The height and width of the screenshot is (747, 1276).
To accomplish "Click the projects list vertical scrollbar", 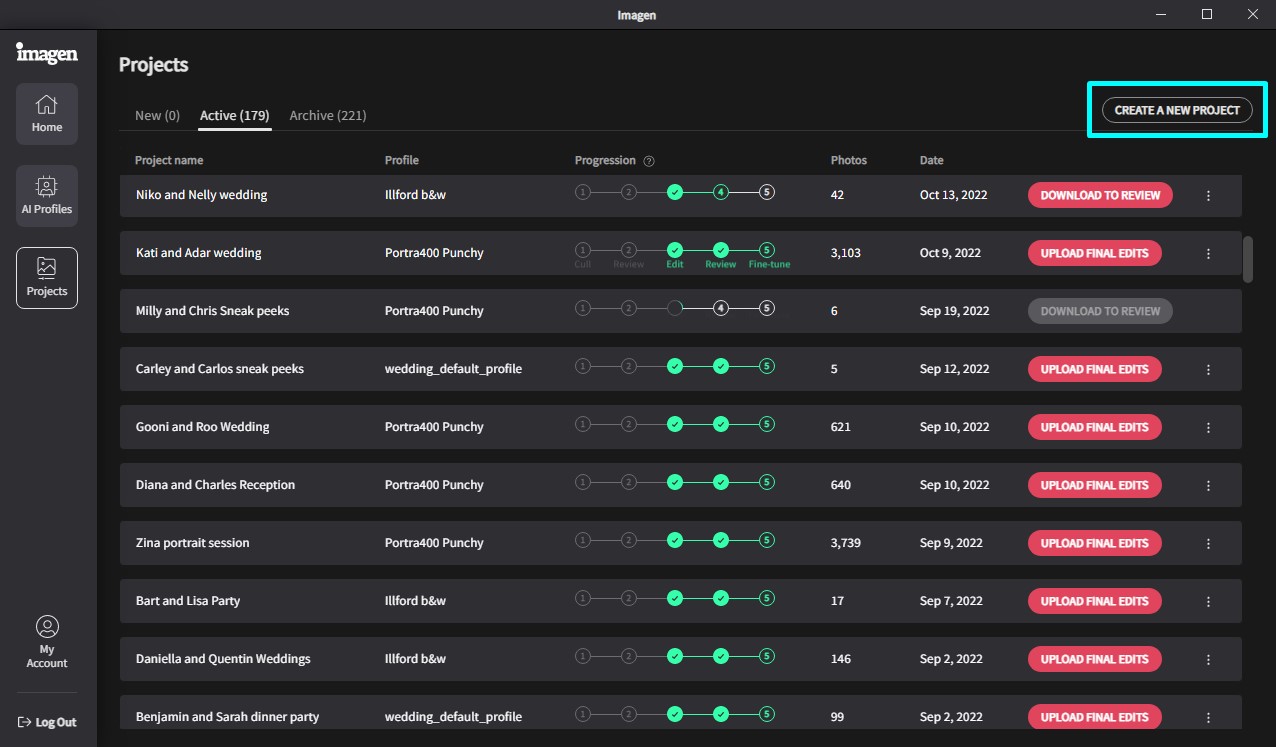I will 1248,259.
